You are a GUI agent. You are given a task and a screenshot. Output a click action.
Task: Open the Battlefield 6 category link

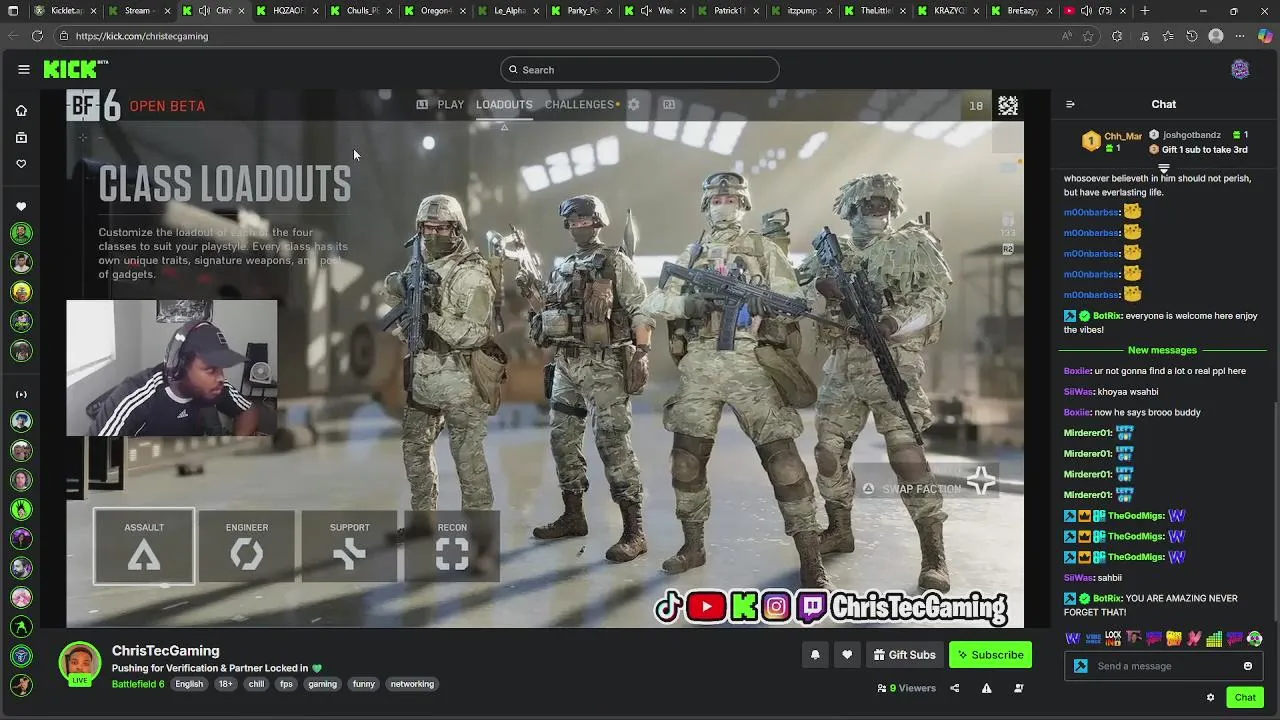coord(138,684)
